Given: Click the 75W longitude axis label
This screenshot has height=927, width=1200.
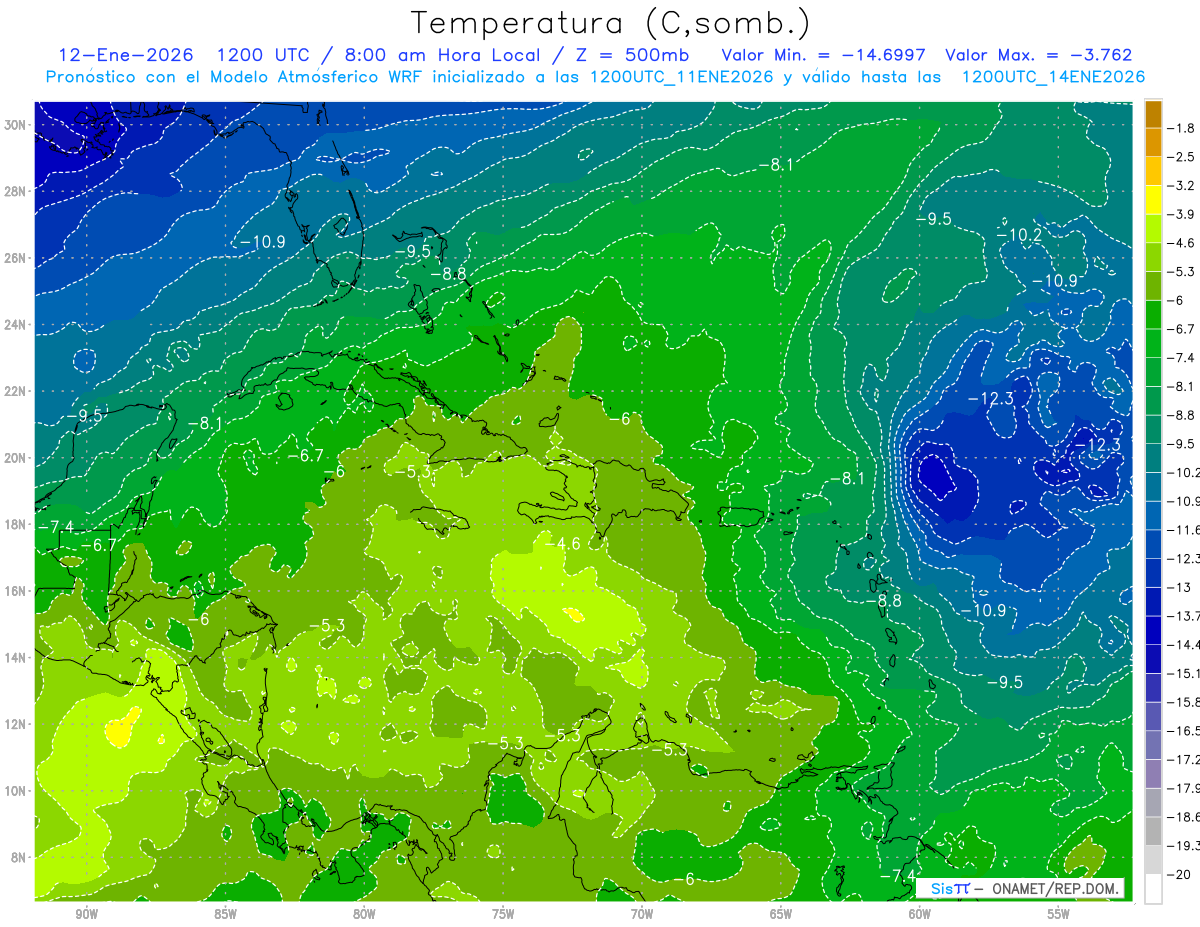Looking at the screenshot, I should pos(503,914).
